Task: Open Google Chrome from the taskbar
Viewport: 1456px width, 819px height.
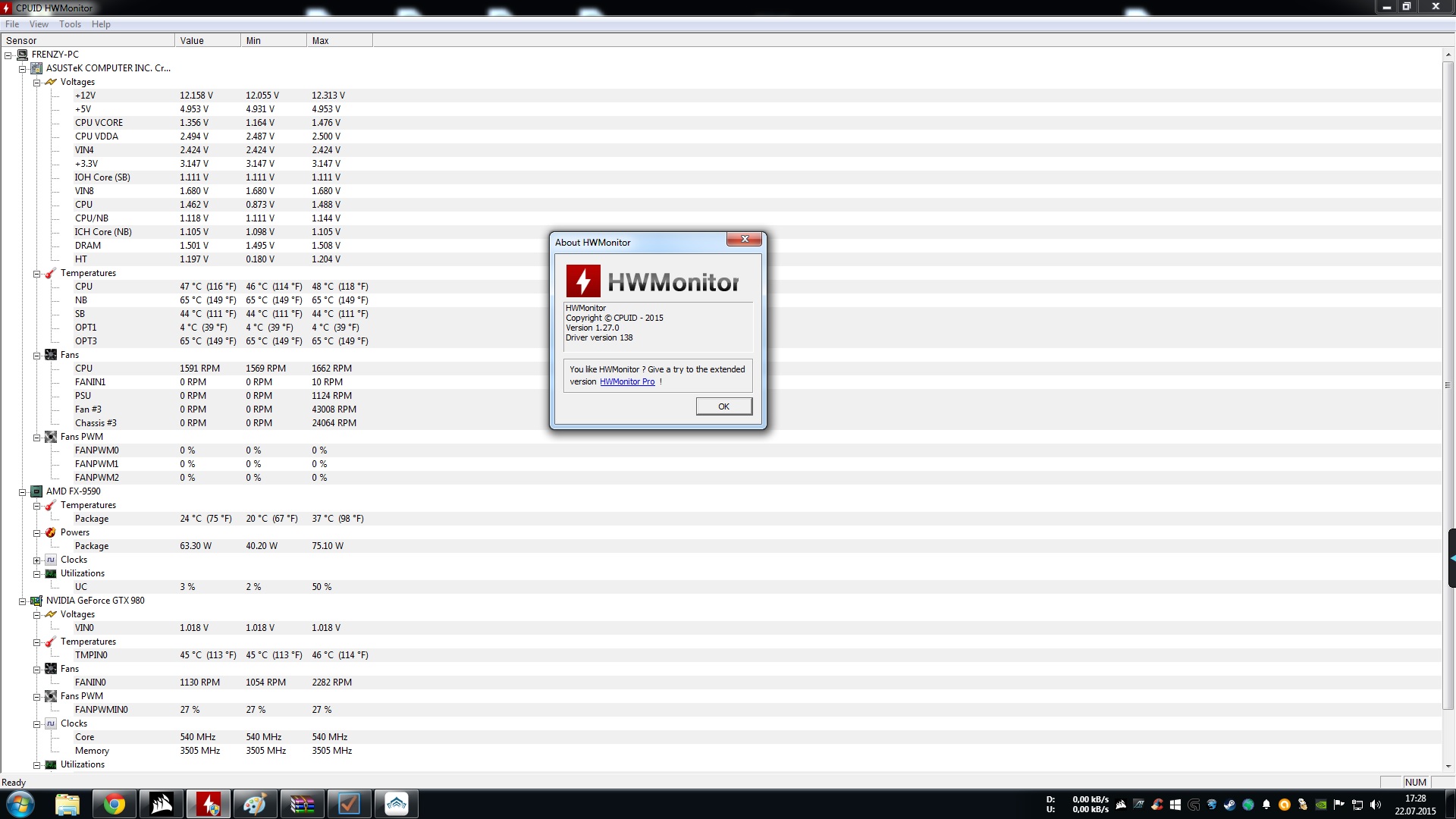Action: pyautogui.click(x=115, y=804)
